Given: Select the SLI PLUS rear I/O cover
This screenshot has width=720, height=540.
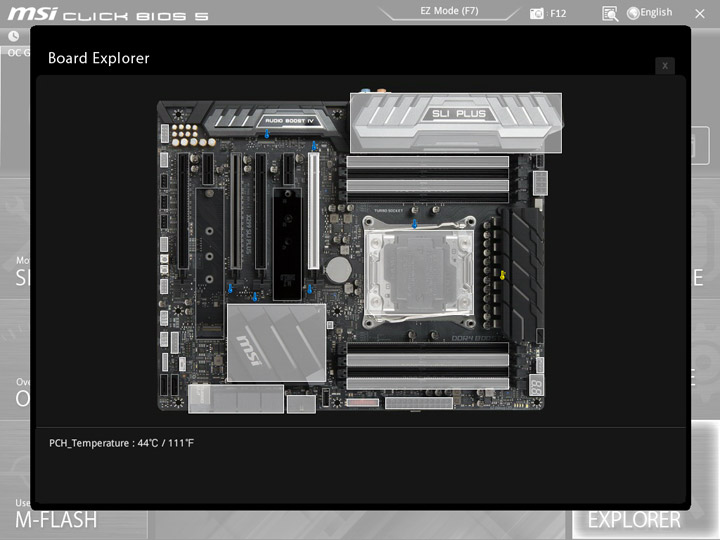Looking at the screenshot, I should 456,123.
